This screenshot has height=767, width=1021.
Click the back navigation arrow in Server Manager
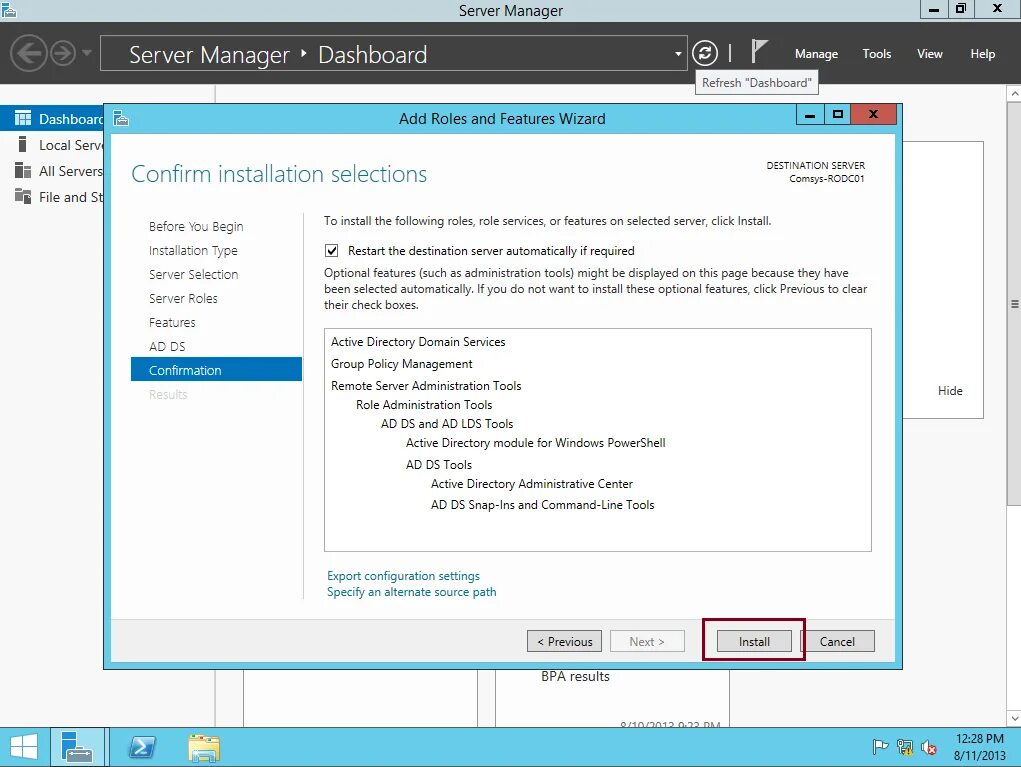29,53
